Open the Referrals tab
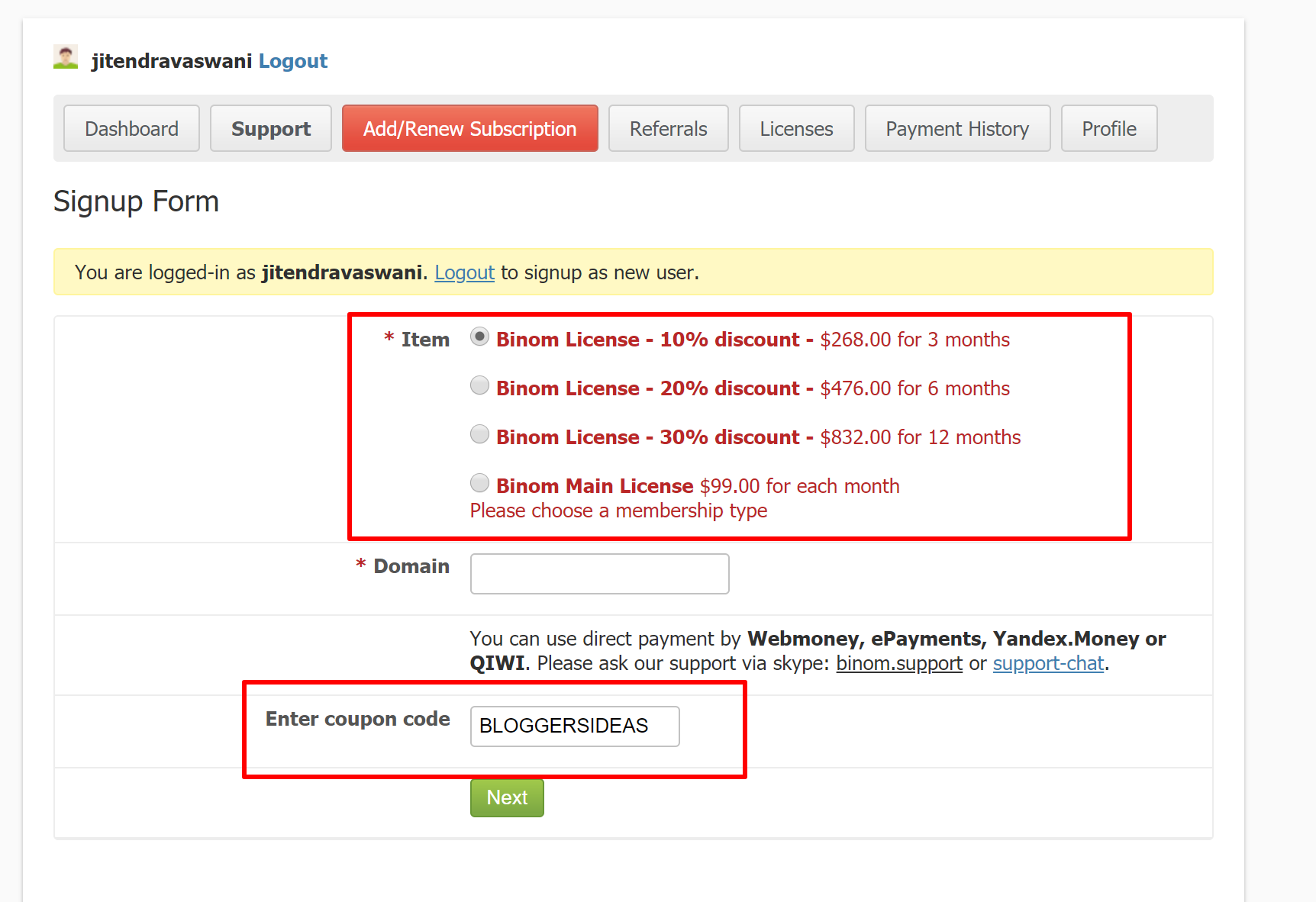Viewport: 1316px width, 902px height. tap(668, 128)
